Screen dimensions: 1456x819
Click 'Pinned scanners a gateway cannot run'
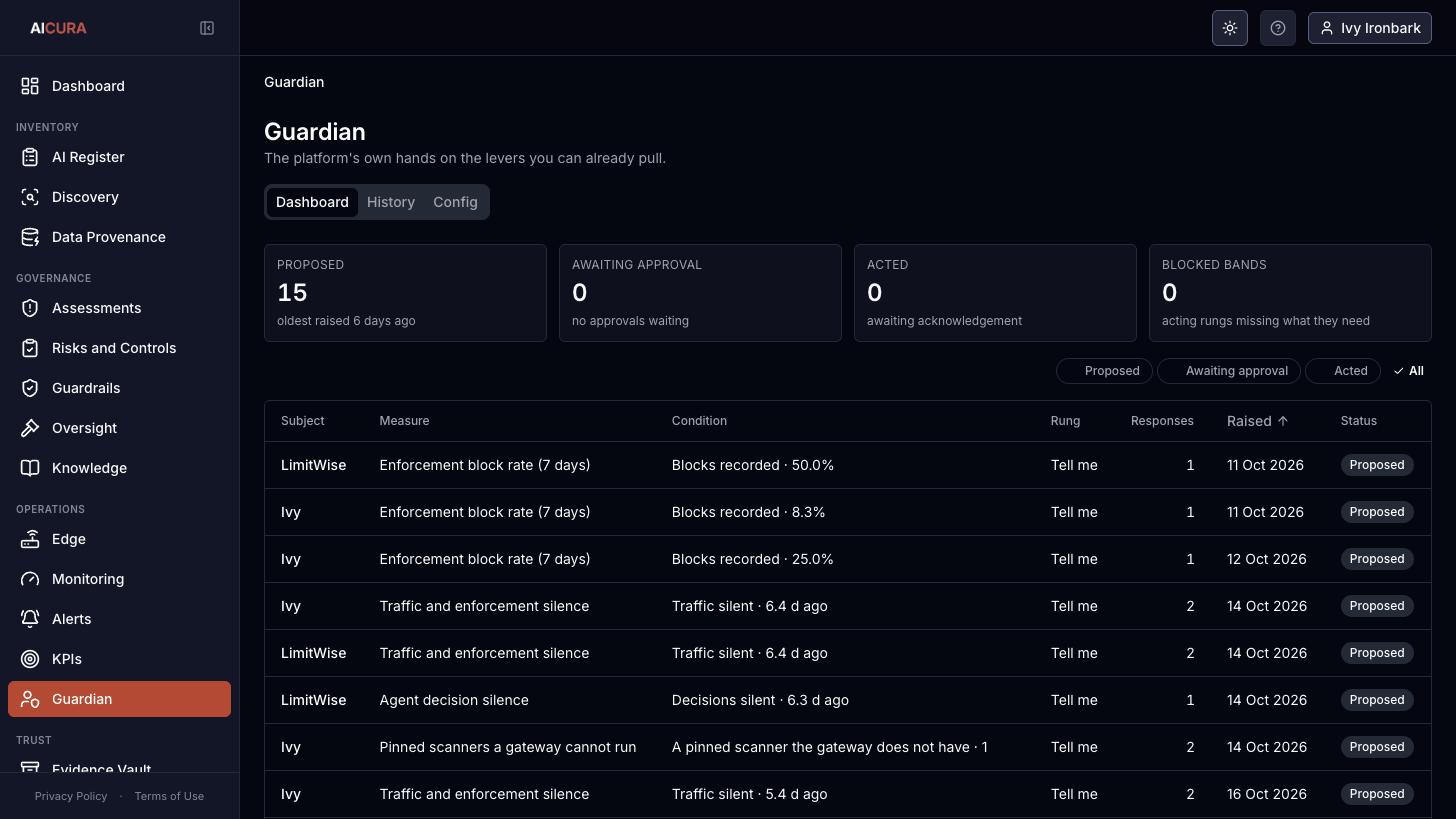point(508,747)
